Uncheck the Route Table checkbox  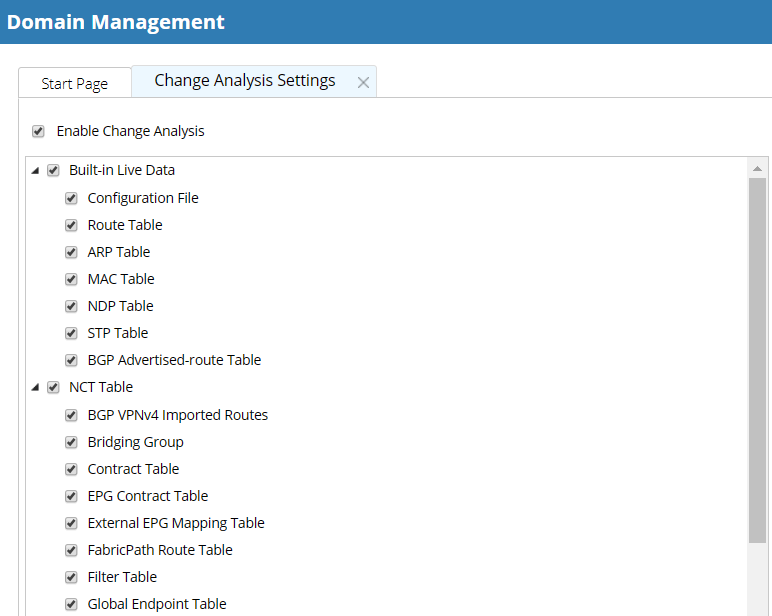click(x=71, y=226)
